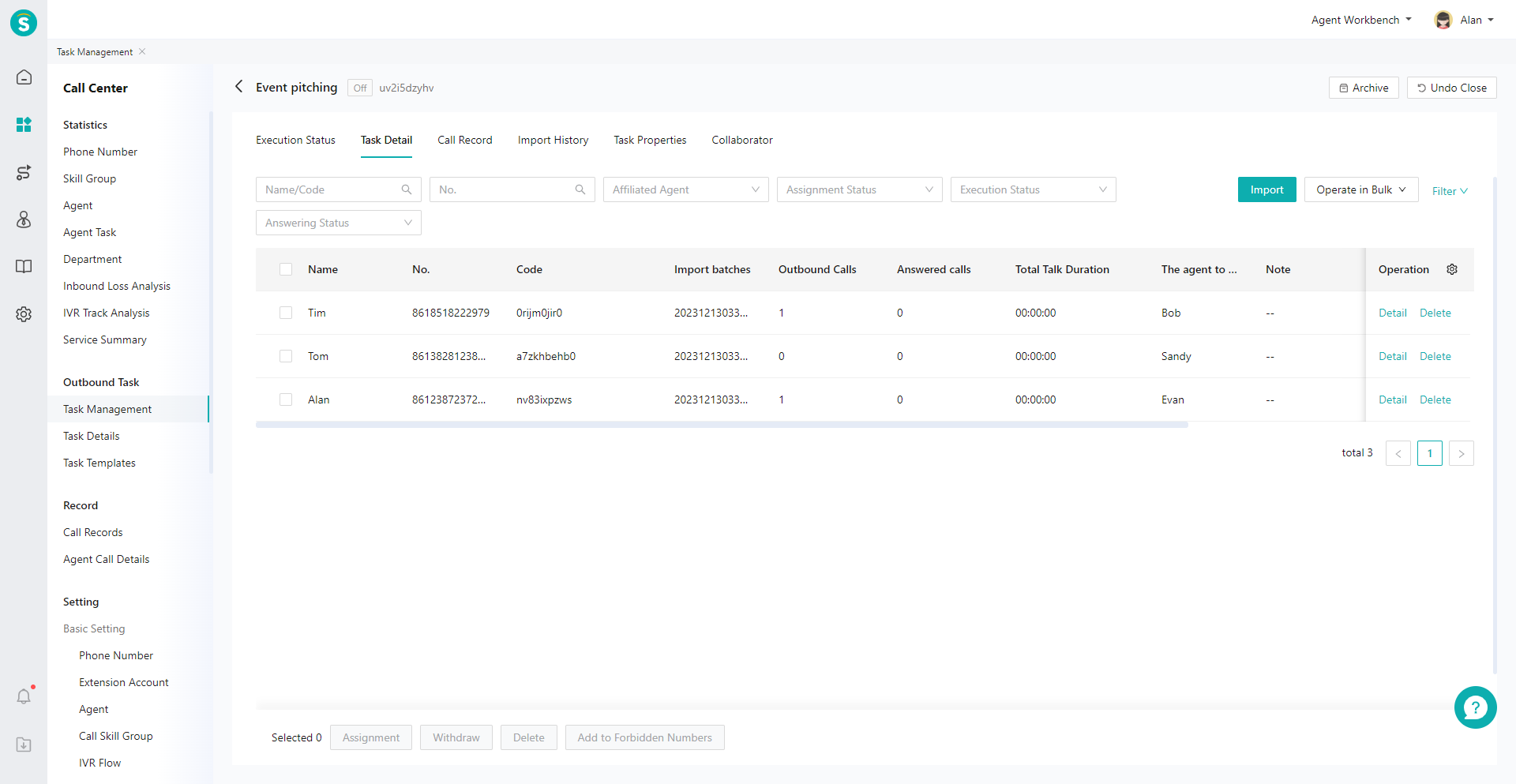Open Detail for the Tim row
This screenshot has width=1516, height=784.
tap(1393, 313)
